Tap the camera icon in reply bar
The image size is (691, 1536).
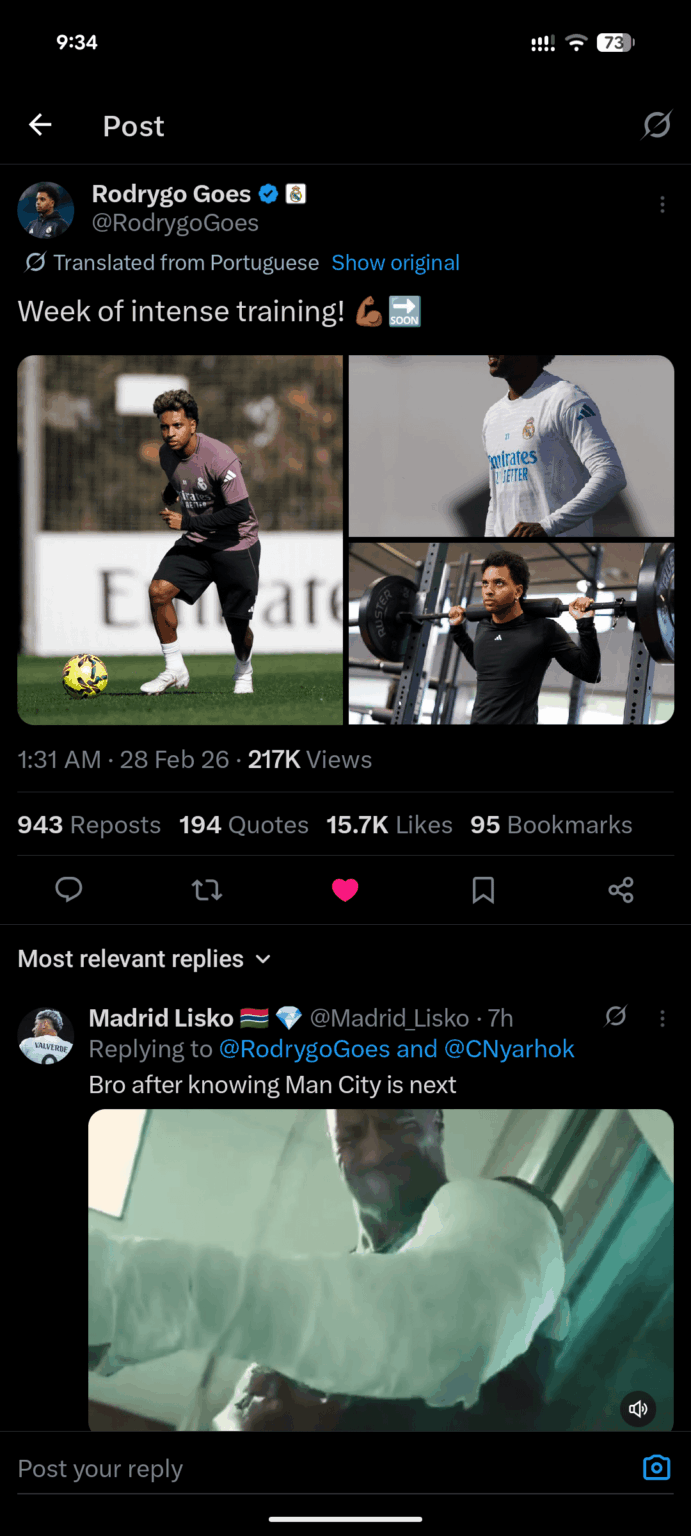point(656,1467)
